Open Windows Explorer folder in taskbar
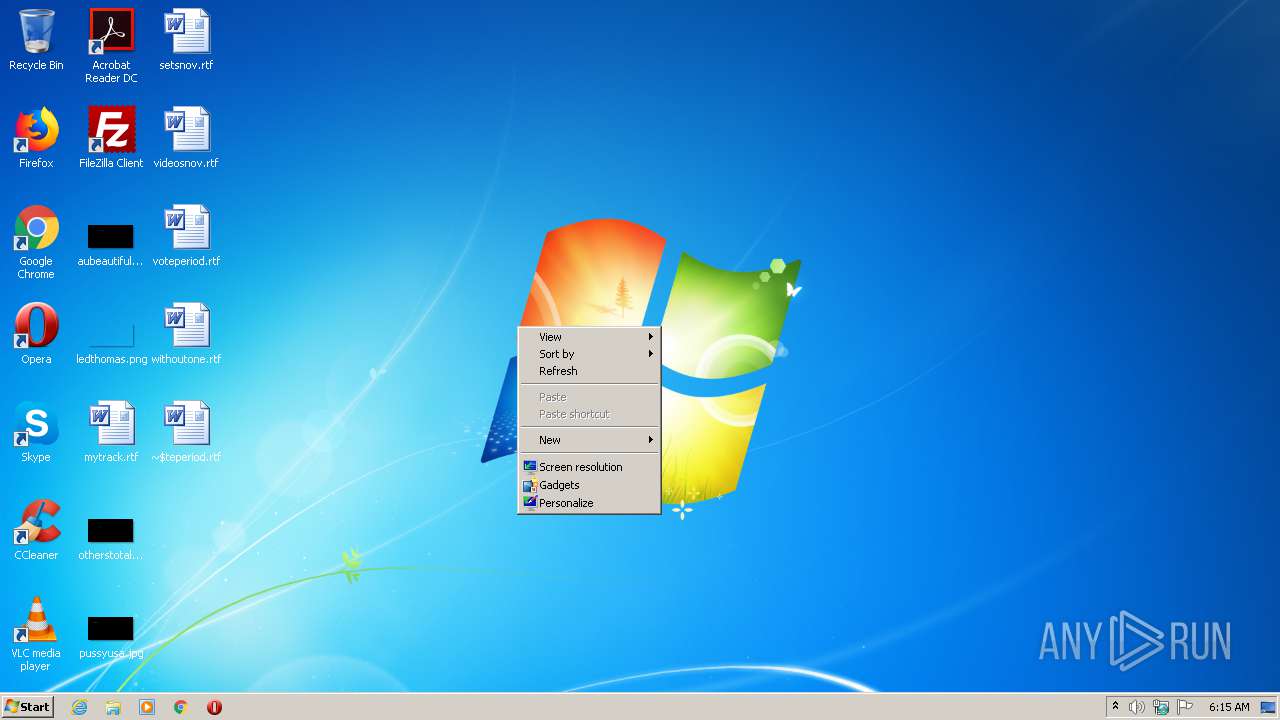This screenshot has height=720, width=1280. (x=113, y=707)
